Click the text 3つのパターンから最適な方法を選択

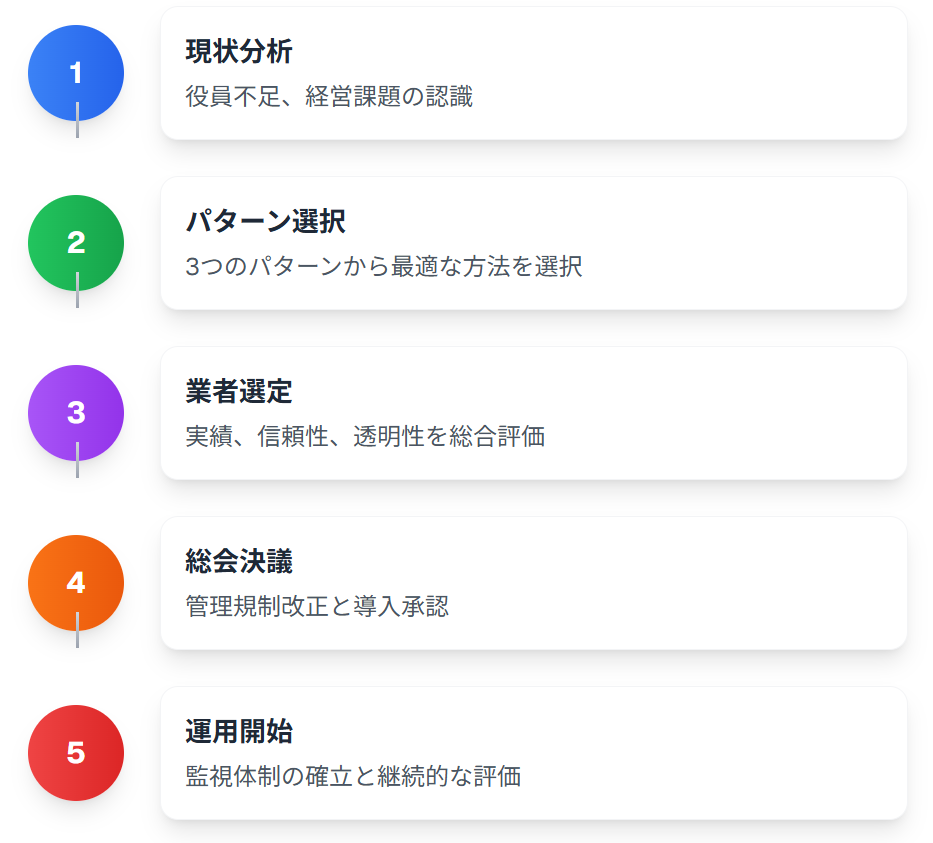pos(384,267)
